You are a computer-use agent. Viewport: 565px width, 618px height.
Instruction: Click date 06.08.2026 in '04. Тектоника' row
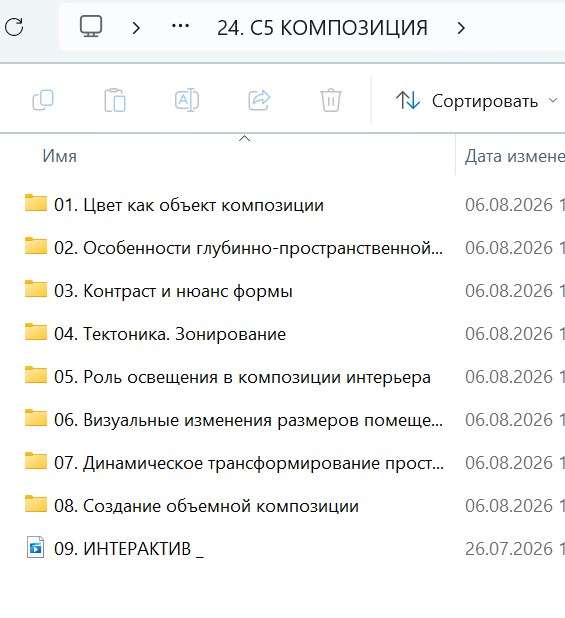[x=509, y=334]
